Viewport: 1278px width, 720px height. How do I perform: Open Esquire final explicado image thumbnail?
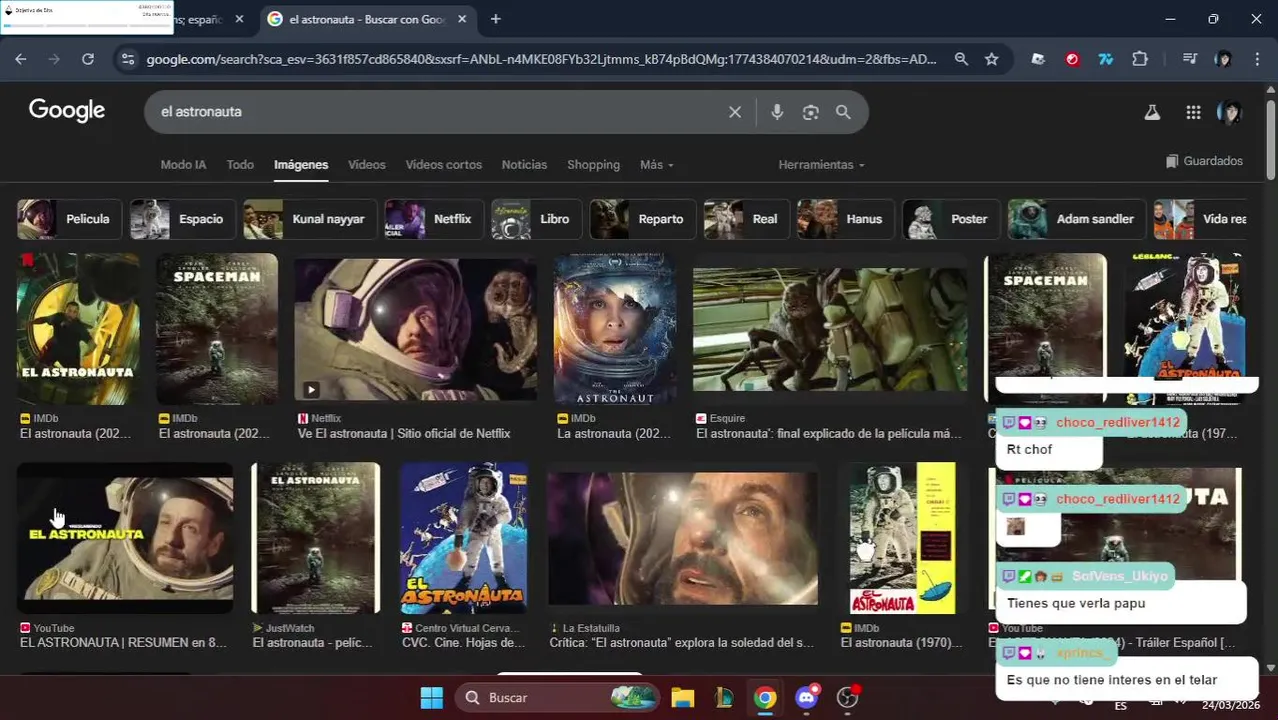click(831, 329)
